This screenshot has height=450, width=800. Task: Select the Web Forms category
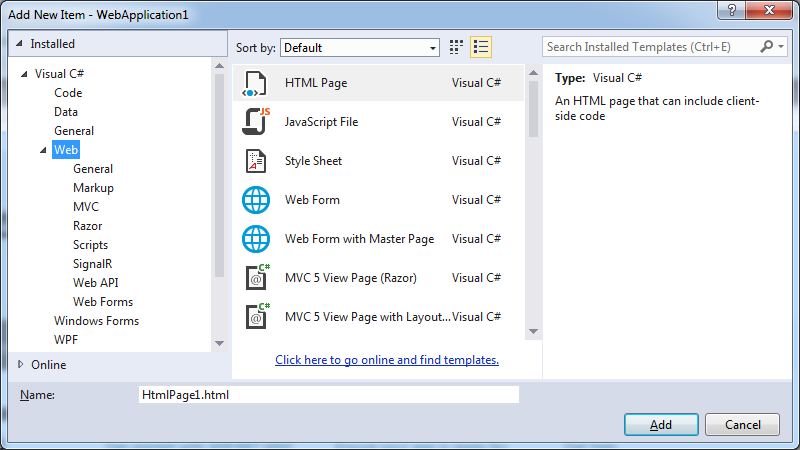[x=102, y=302]
